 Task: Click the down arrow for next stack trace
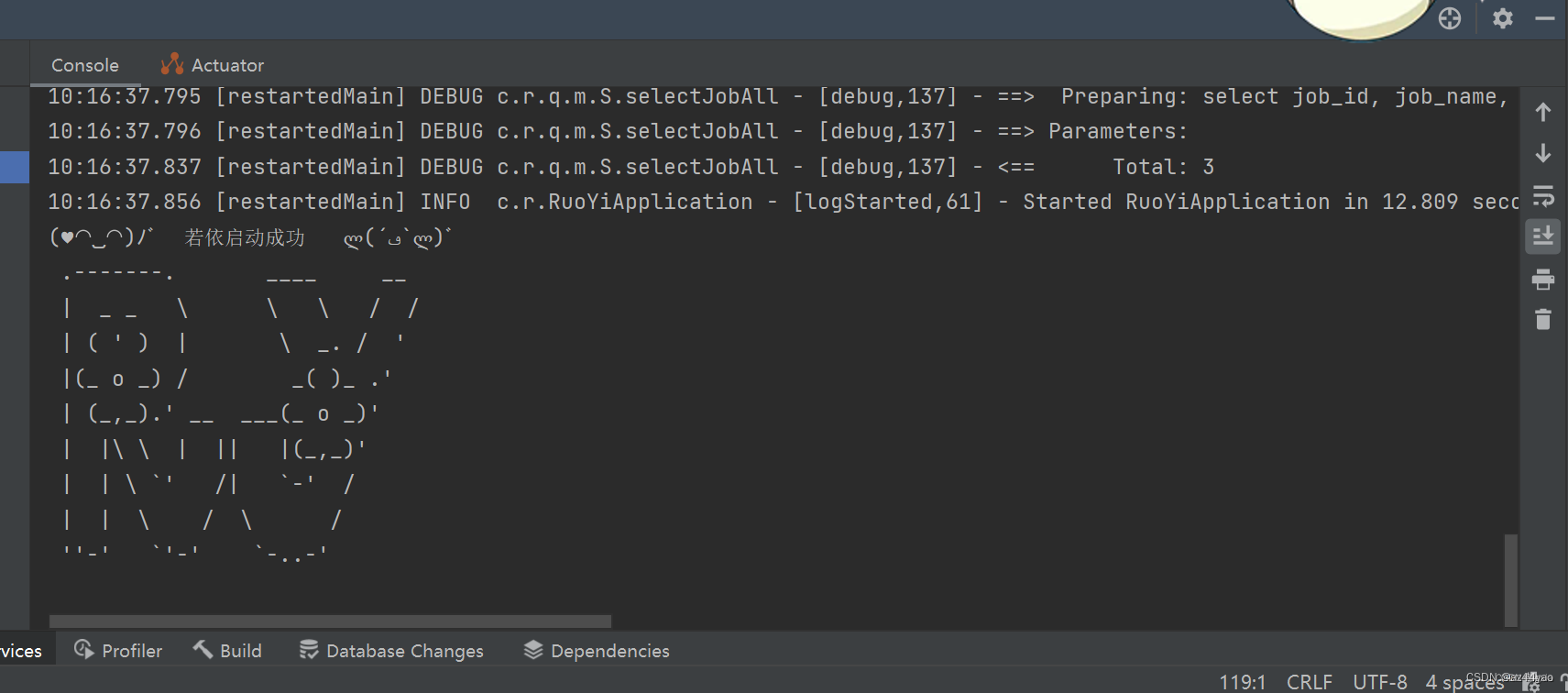[1543, 153]
